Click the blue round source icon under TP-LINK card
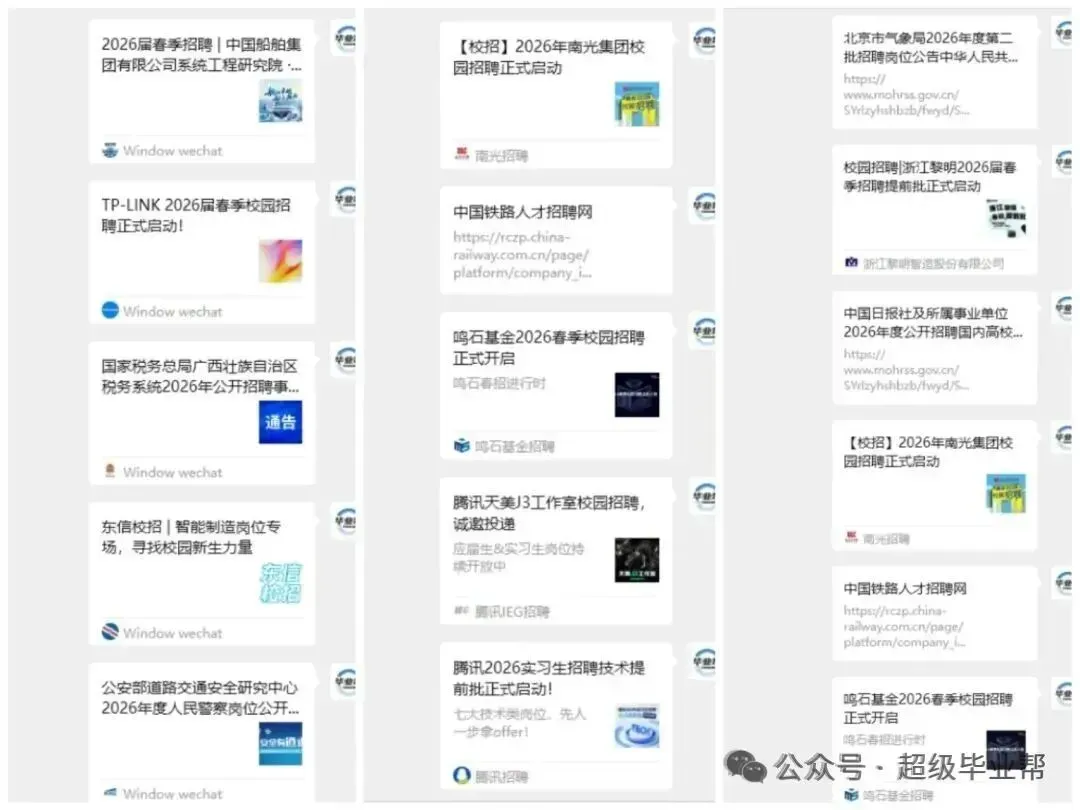 point(110,311)
